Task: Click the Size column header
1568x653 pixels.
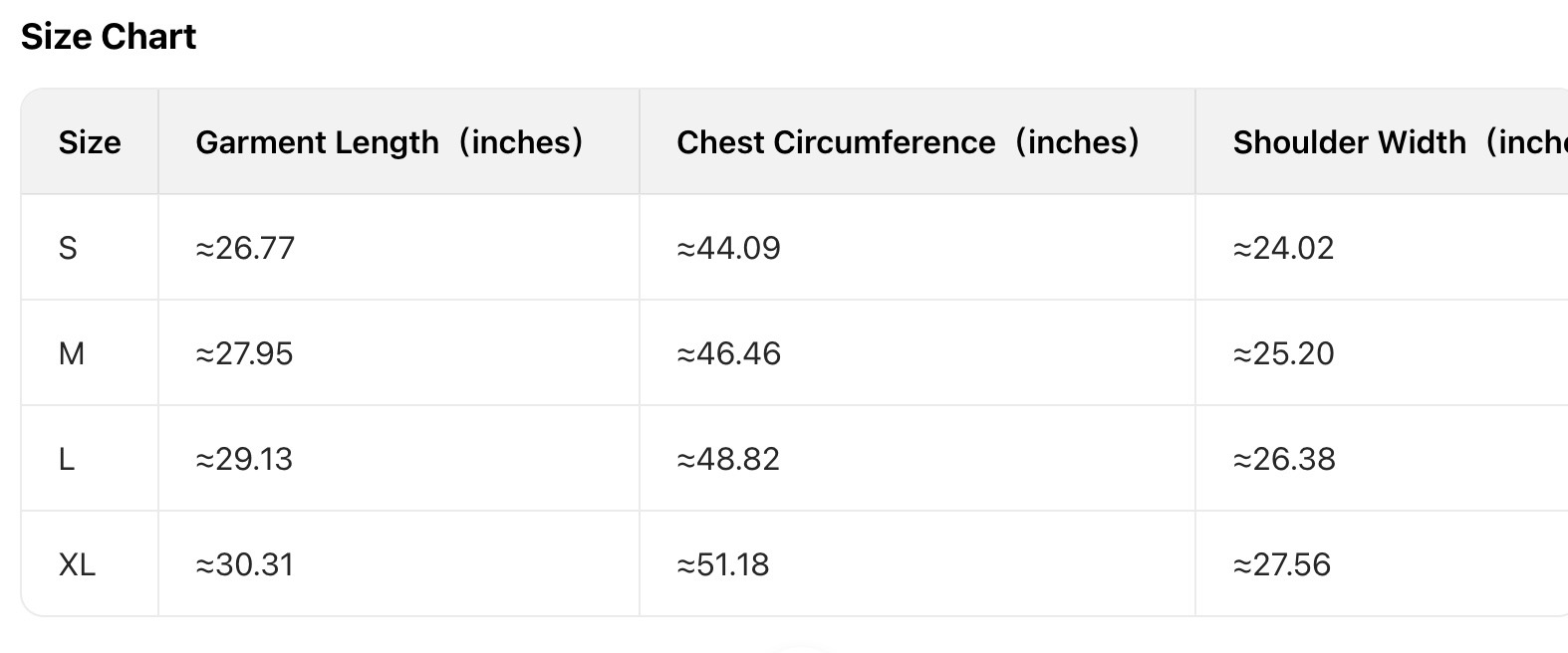Action: click(90, 142)
